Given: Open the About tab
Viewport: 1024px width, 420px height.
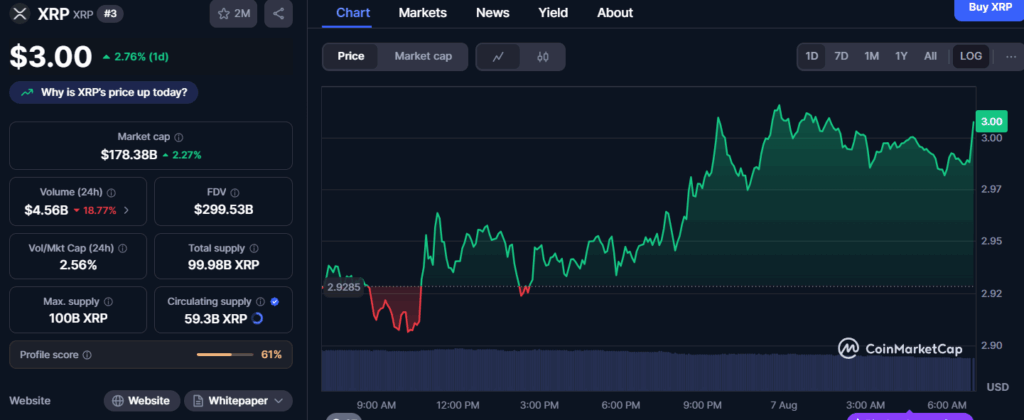Looking at the screenshot, I should click(x=615, y=13).
